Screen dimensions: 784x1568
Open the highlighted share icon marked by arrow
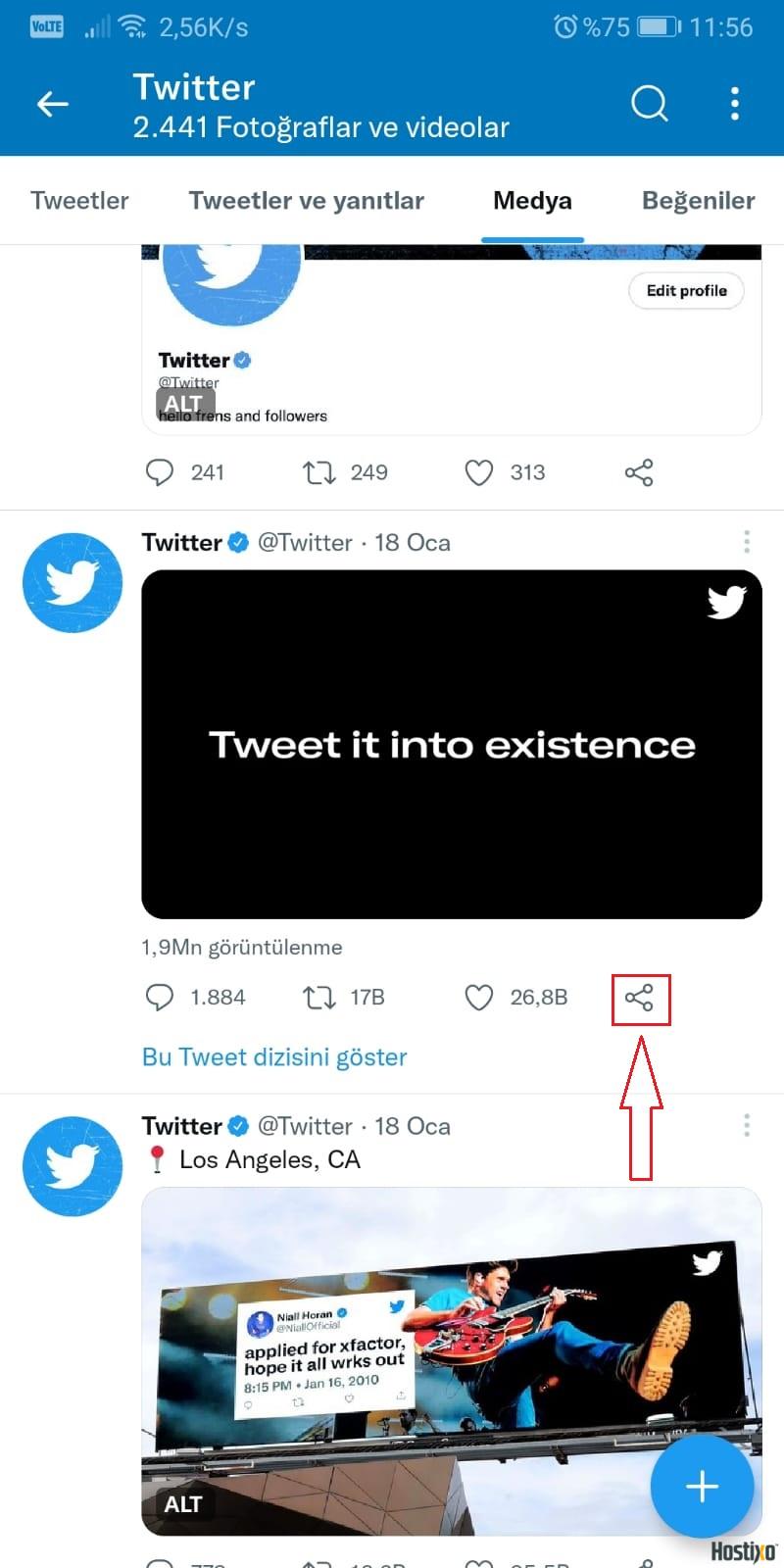click(x=641, y=1000)
